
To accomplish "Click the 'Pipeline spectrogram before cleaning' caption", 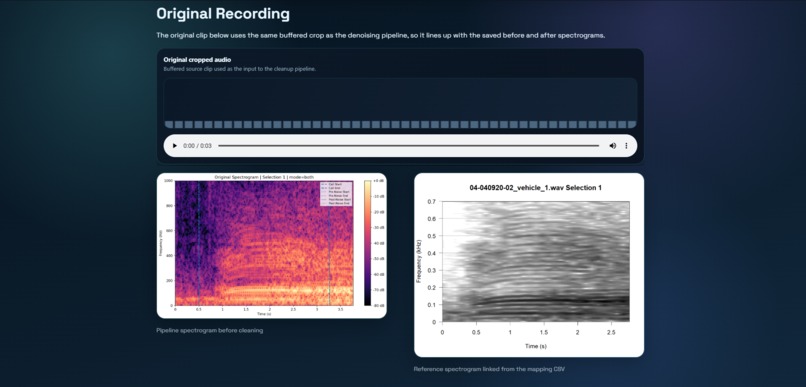I will (x=210, y=330).
